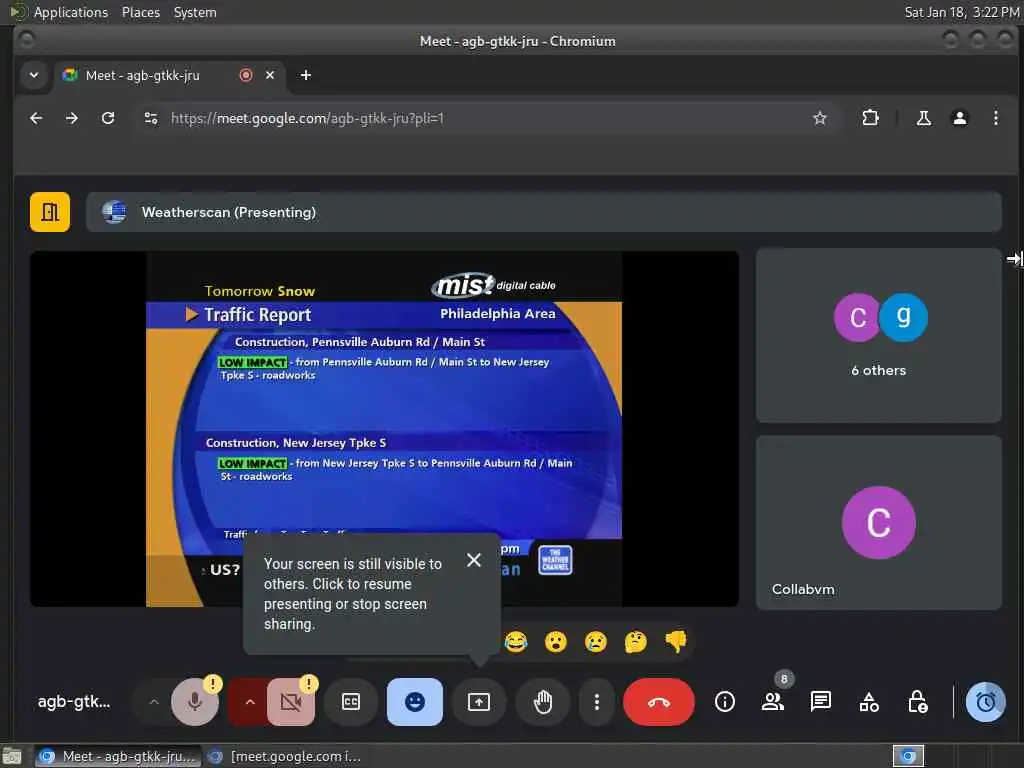1024x768 pixels.
Task: Open the Places menu
Action: click(x=140, y=12)
